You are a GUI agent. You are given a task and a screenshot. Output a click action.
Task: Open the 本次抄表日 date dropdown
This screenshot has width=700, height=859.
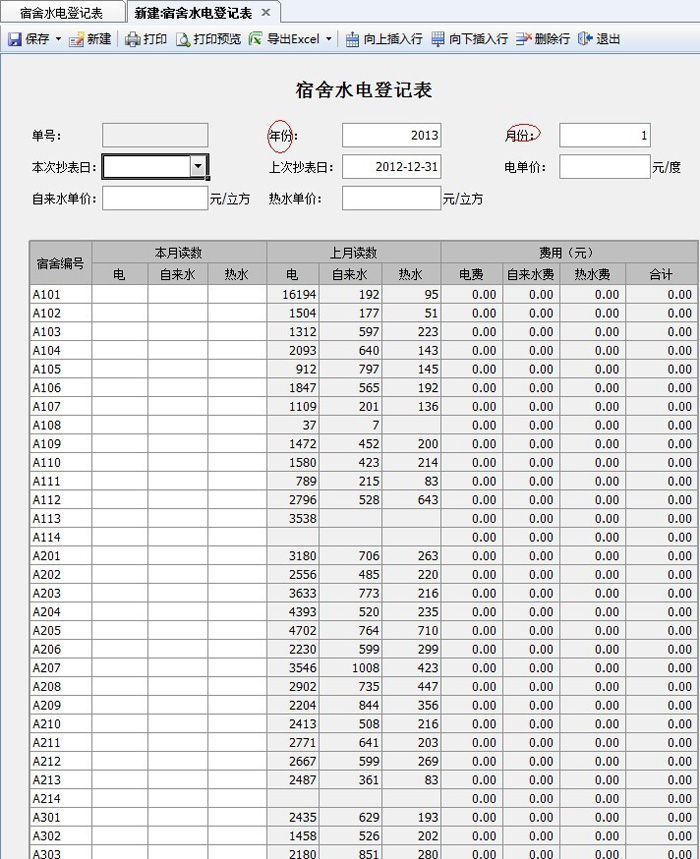point(198,166)
